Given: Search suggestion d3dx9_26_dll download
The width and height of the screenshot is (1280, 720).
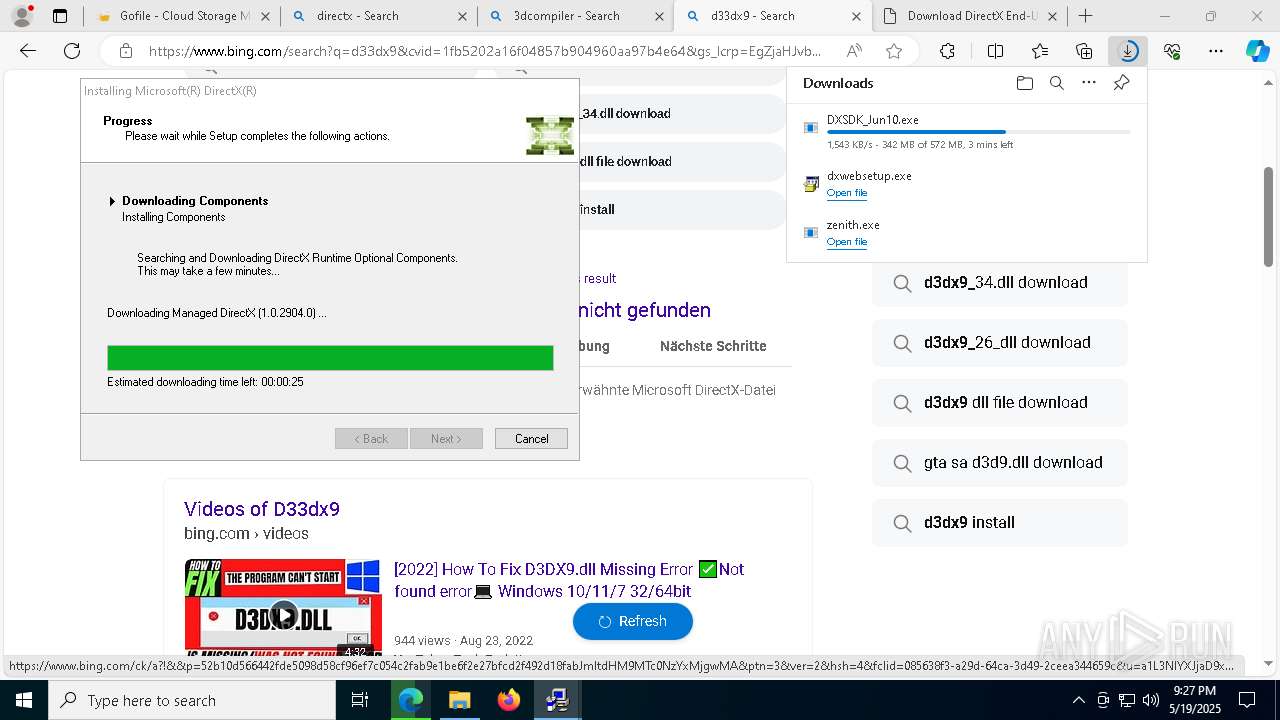Looking at the screenshot, I should [1000, 342].
